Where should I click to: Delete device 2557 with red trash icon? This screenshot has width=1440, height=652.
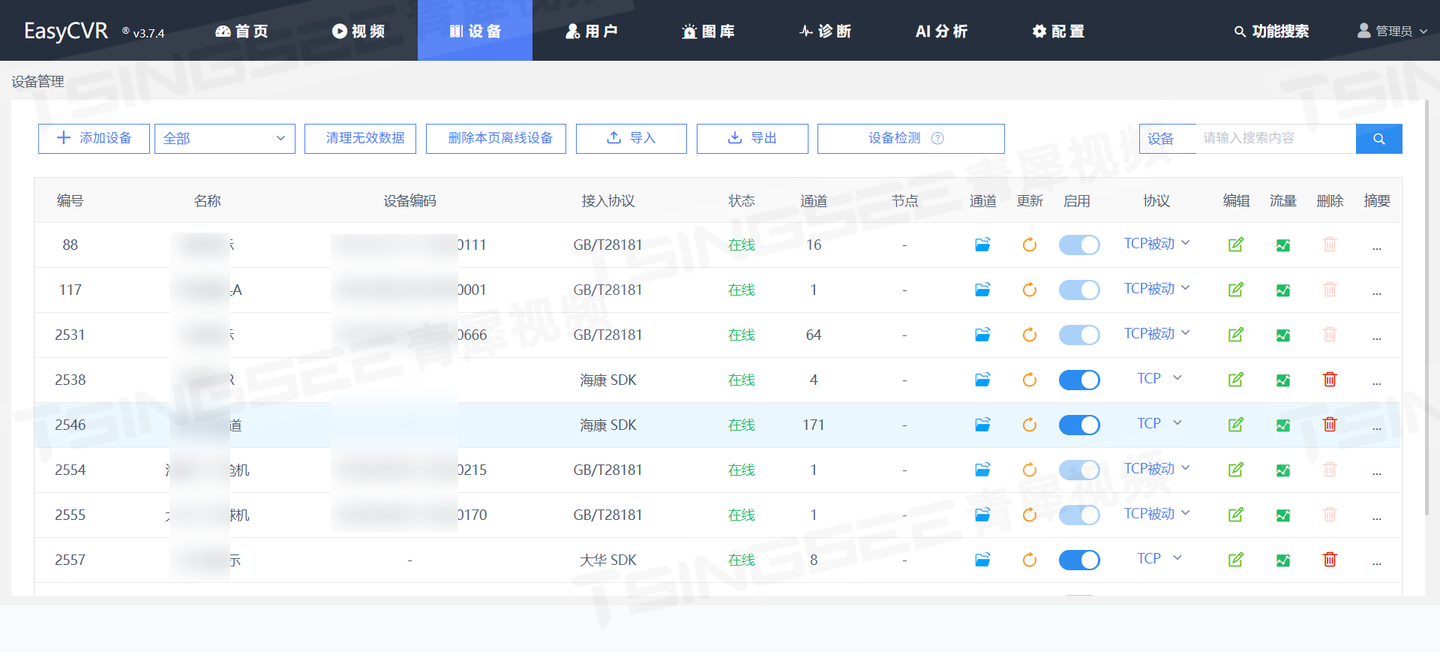point(1330,559)
